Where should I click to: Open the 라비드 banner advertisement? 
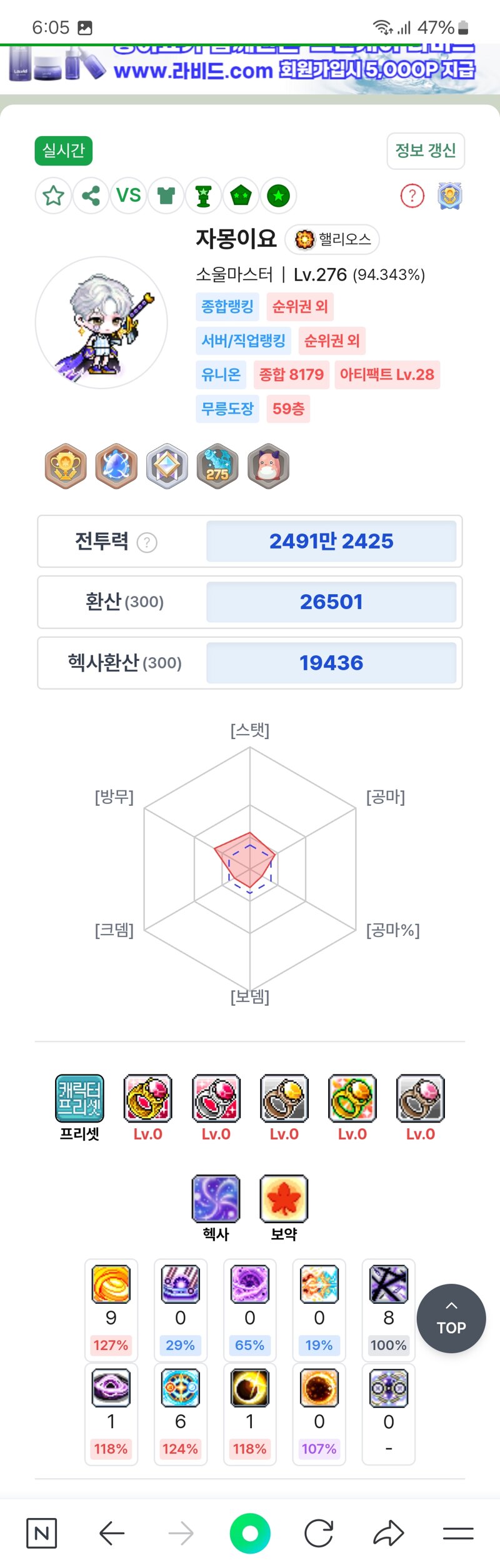tap(250, 69)
